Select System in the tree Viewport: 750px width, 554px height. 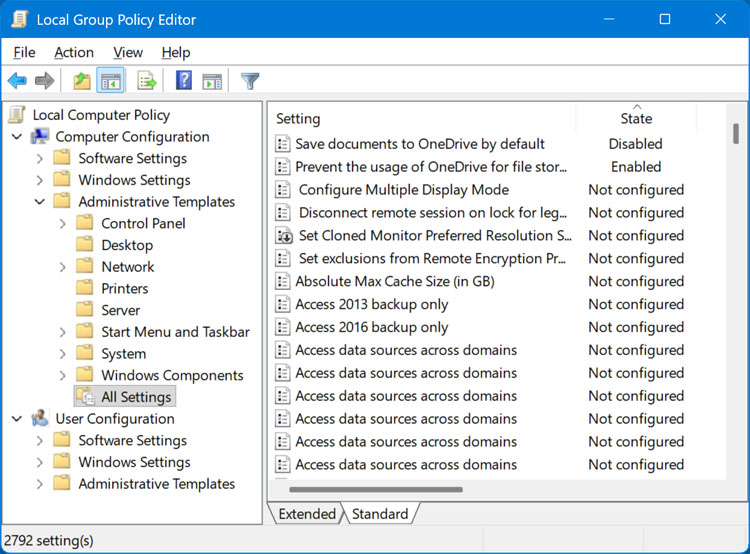(123, 354)
